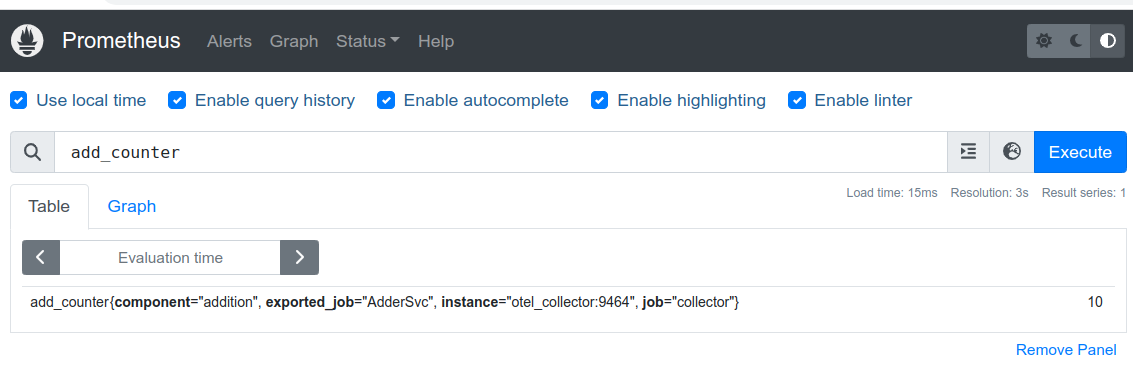
Task: Disable the Enable autocomplete checkbox
Action: point(386,100)
